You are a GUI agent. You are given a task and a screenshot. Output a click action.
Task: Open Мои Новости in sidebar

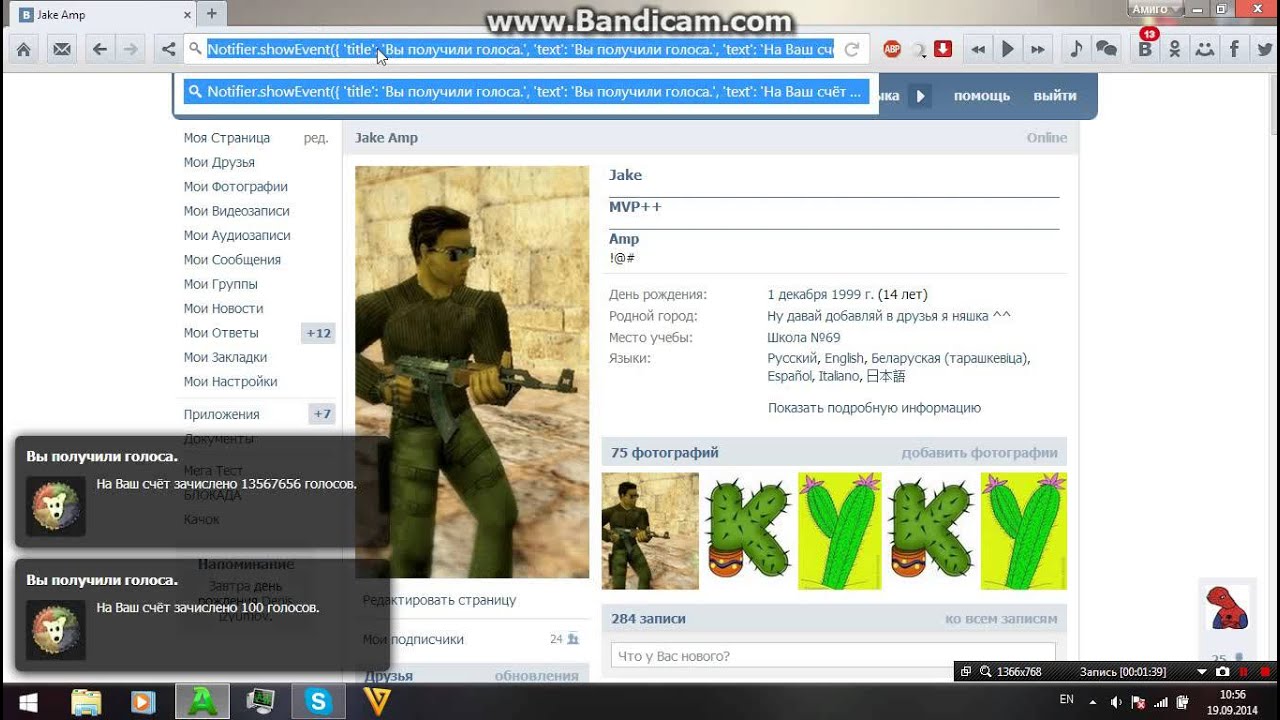pyautogui.click(x=224, y=308)
